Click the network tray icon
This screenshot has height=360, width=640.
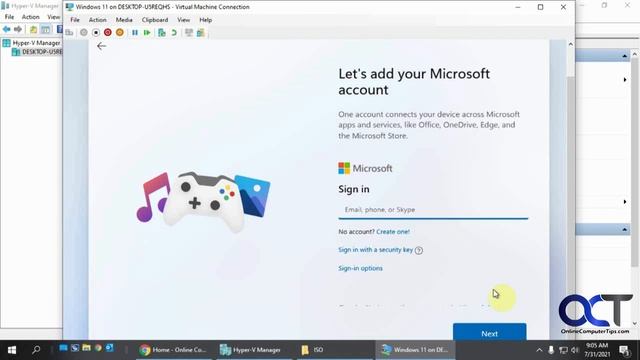(563, 350)
